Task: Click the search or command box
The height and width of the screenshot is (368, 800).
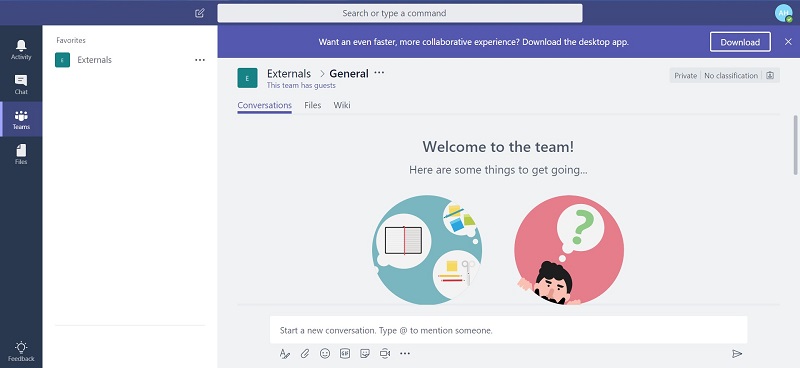Action: 399,13
